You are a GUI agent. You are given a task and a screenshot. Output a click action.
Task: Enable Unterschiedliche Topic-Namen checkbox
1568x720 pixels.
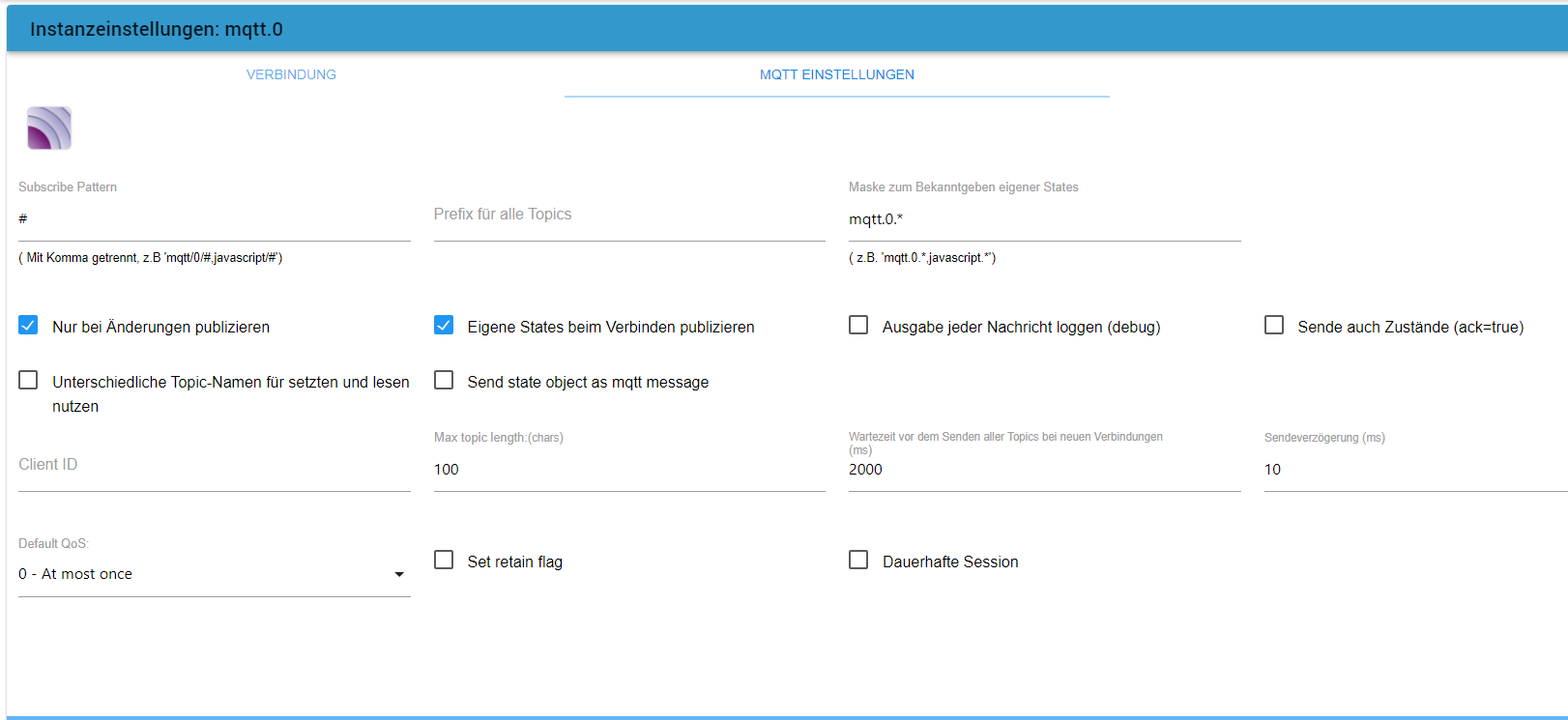click(x=29, y=381)
